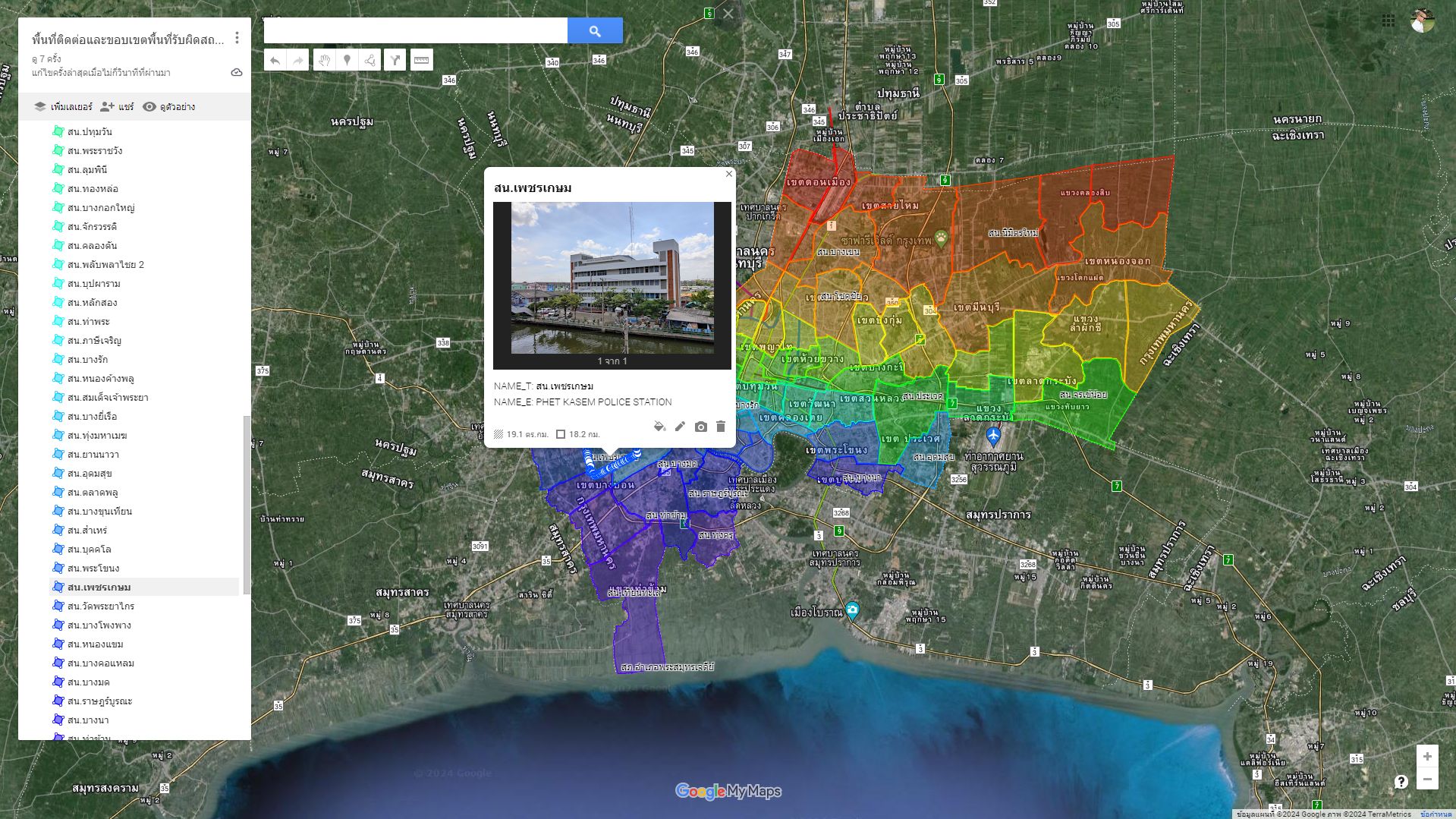Open the add directions tool
Viewport: 1456px width, 819px height.
tap(395, 60)
